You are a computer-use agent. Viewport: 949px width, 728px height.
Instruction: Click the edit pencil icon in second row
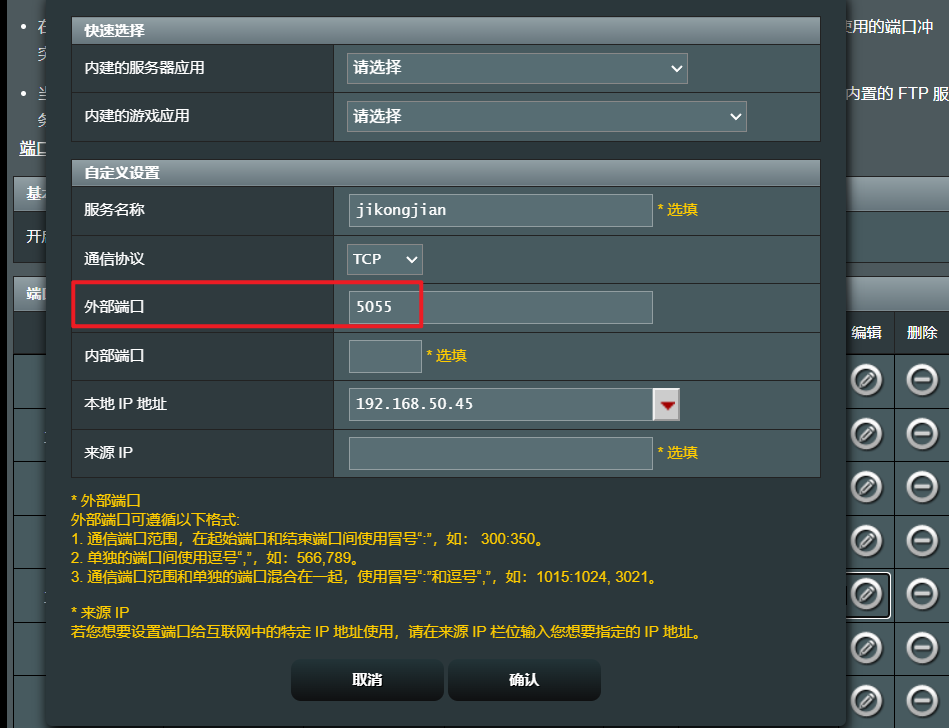[866, 434]
